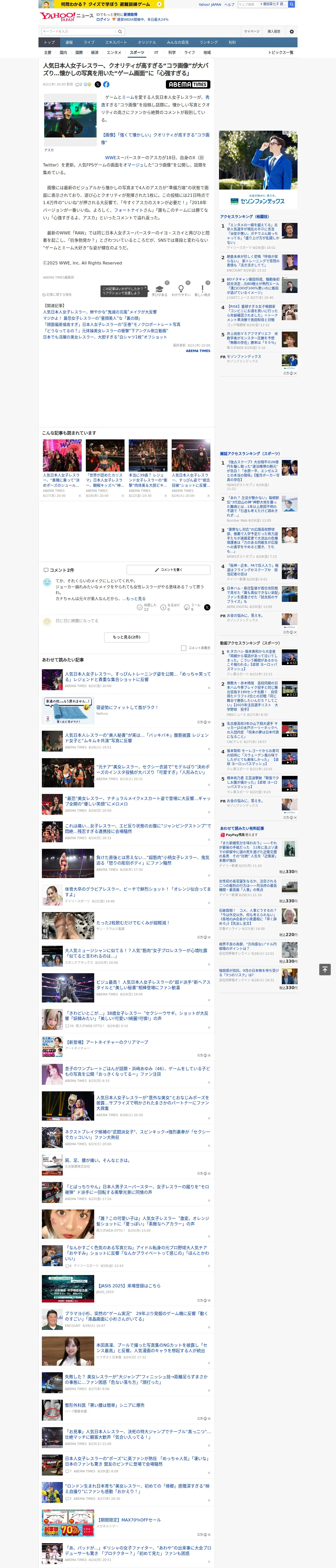This screenshot has height=1568, width=336.
Task: Select the 地域 category
Action: (207, 53)
